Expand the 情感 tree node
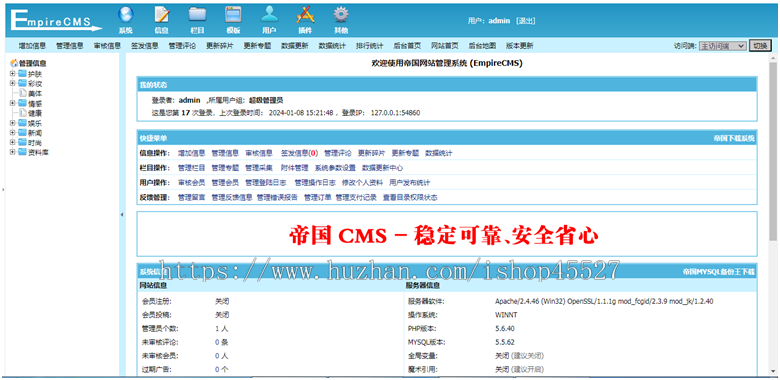The width and height of the screenshot is (780, 380). 12,103
